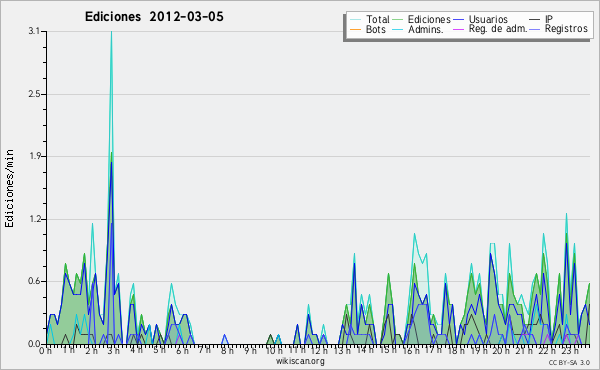The image size is (600, 370).
Task: Click the orange Bots legend line swatch
Action: click(355, 29)
